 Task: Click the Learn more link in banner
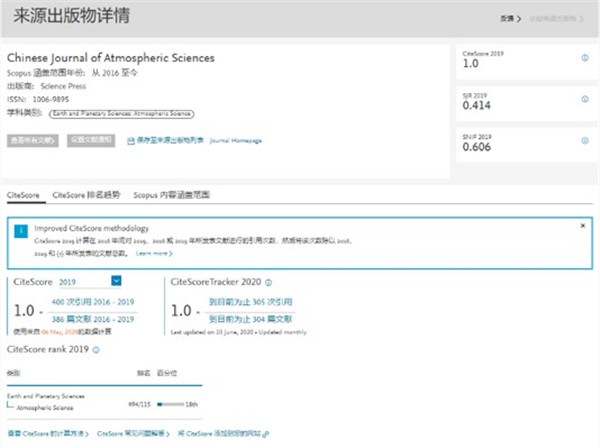pyautogui.click(x=154, y=253)
